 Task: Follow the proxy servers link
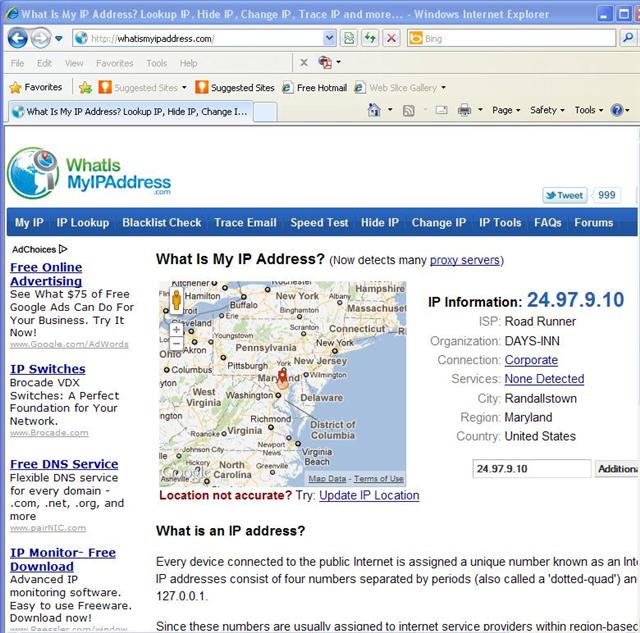coord(465,260)
